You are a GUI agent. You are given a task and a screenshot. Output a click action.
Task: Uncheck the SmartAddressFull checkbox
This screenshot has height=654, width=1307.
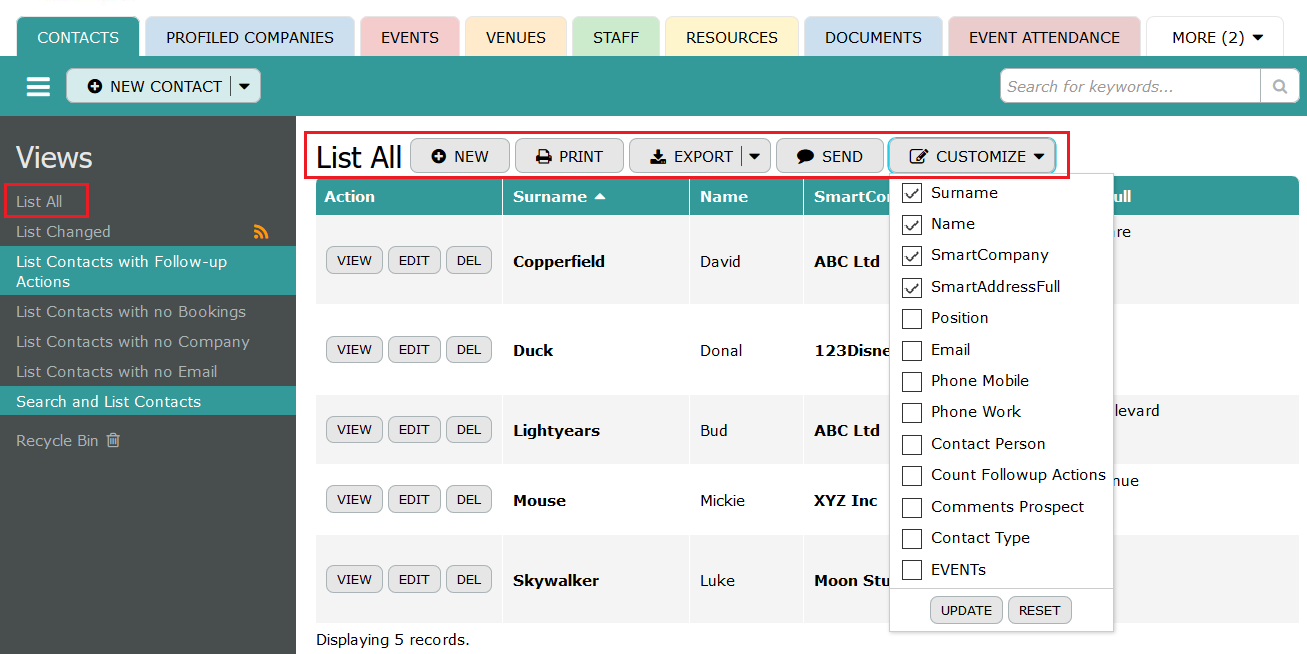912,287
